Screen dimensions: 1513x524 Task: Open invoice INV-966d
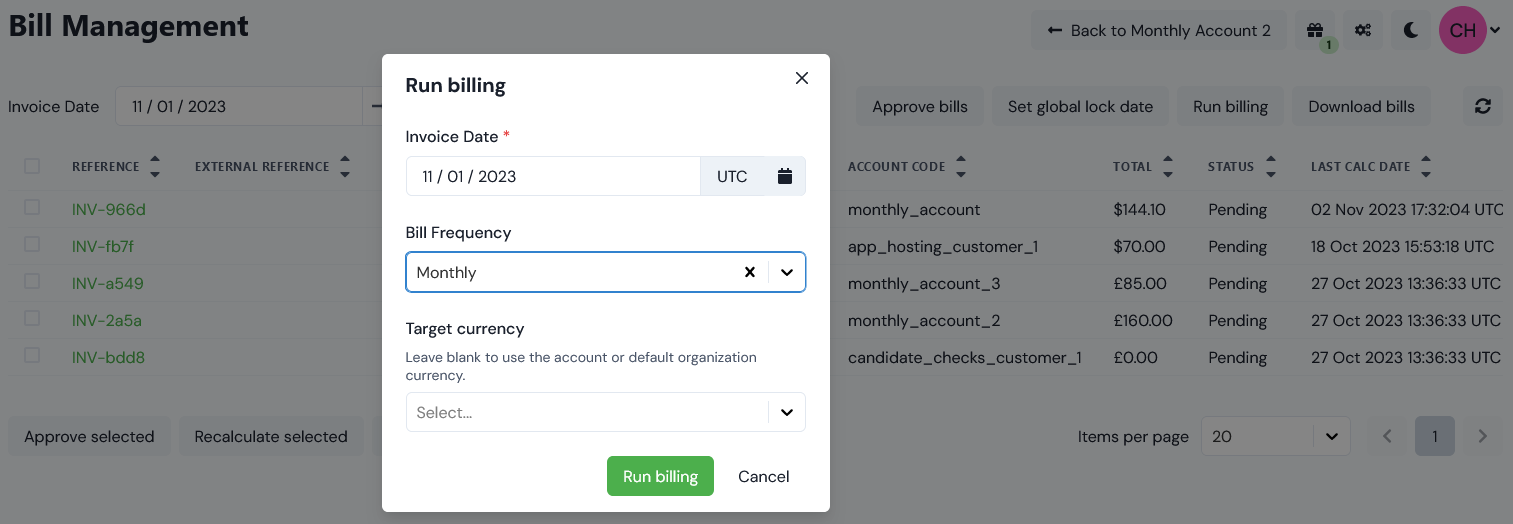pos(109,210)
